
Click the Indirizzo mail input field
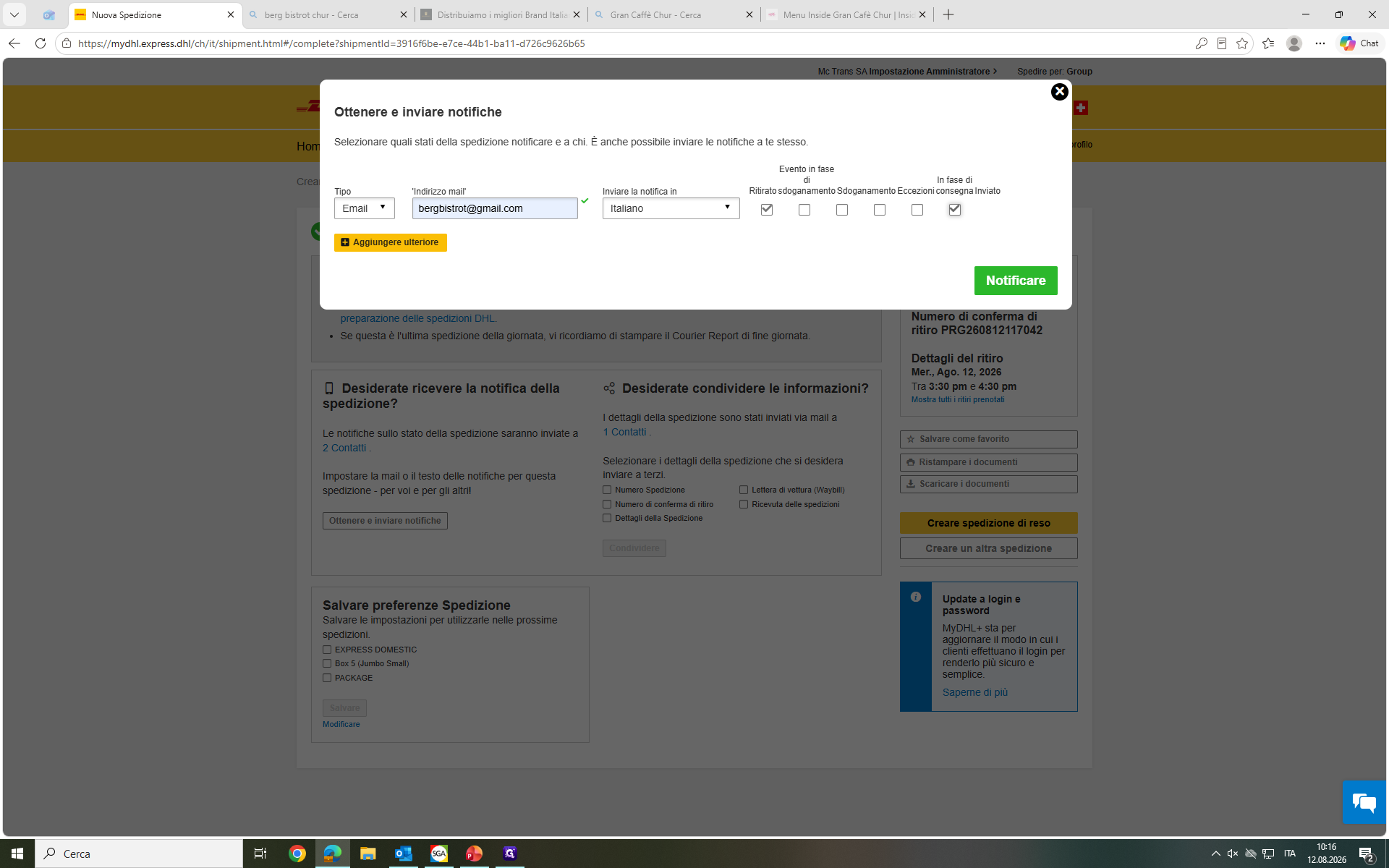tap(495, 208)
